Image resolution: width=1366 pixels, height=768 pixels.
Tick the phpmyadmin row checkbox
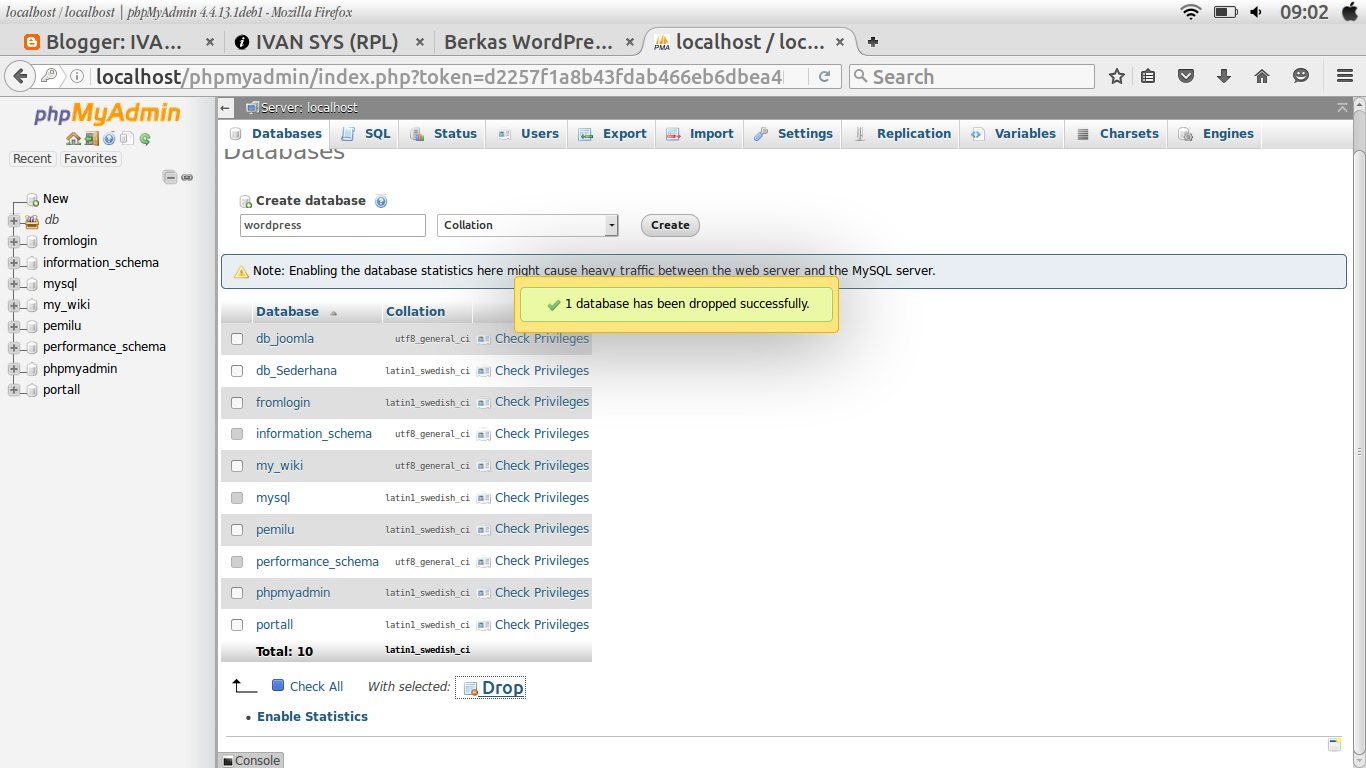click(x=237, y=593)
